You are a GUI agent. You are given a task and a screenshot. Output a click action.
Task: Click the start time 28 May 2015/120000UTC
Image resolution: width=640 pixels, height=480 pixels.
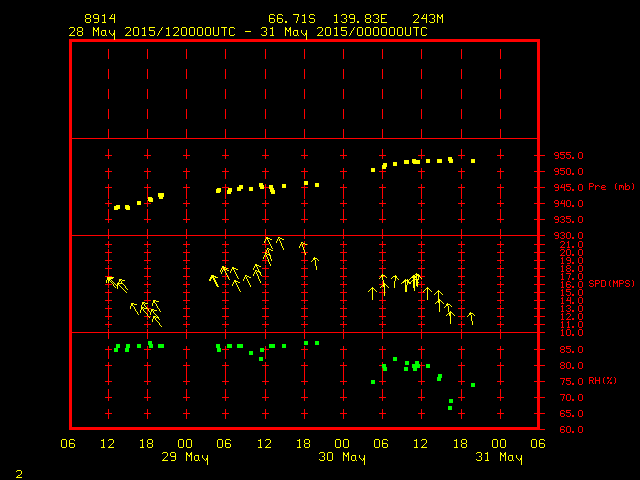[x=152, y=32]
